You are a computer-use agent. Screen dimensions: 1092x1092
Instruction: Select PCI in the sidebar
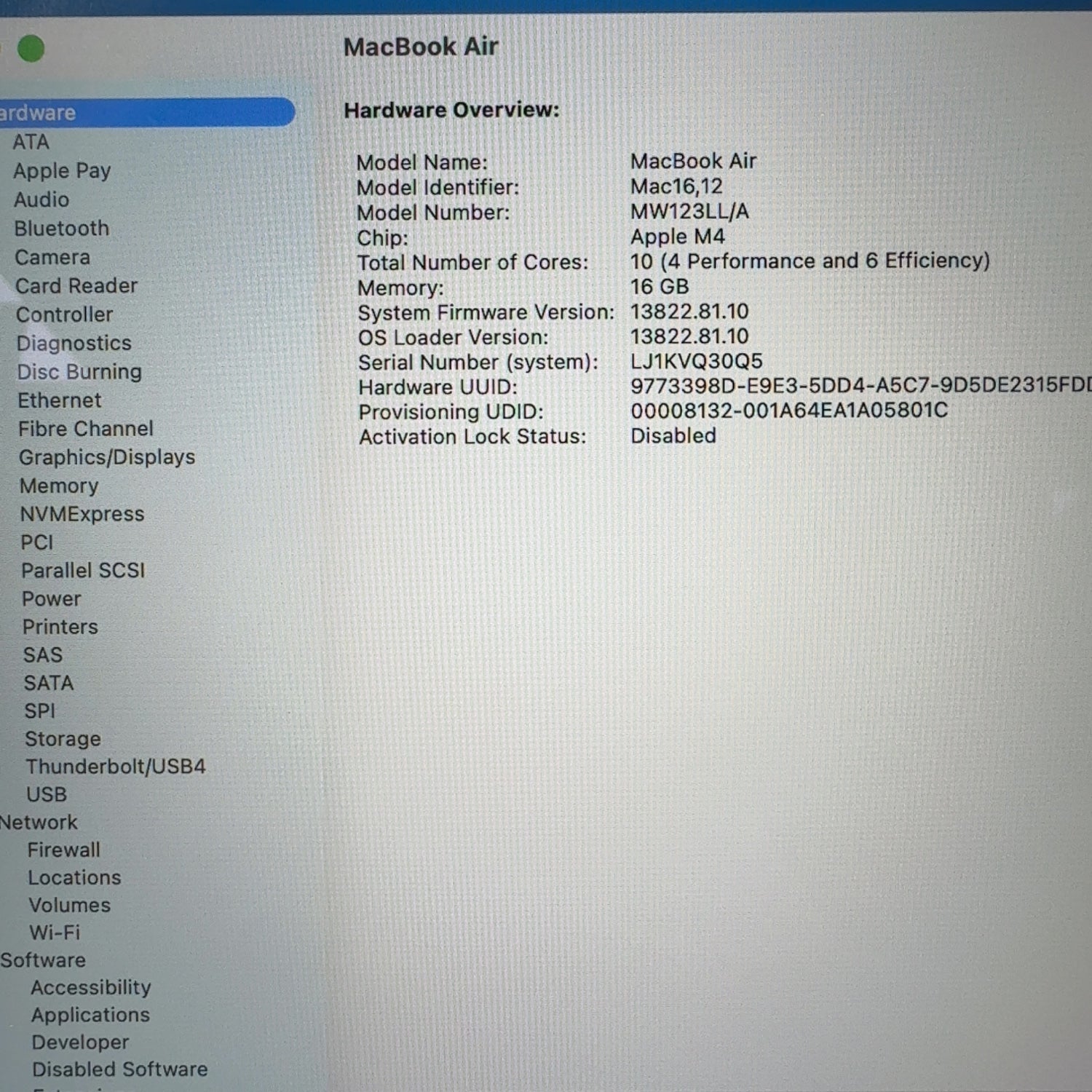[x=36, y=542]
